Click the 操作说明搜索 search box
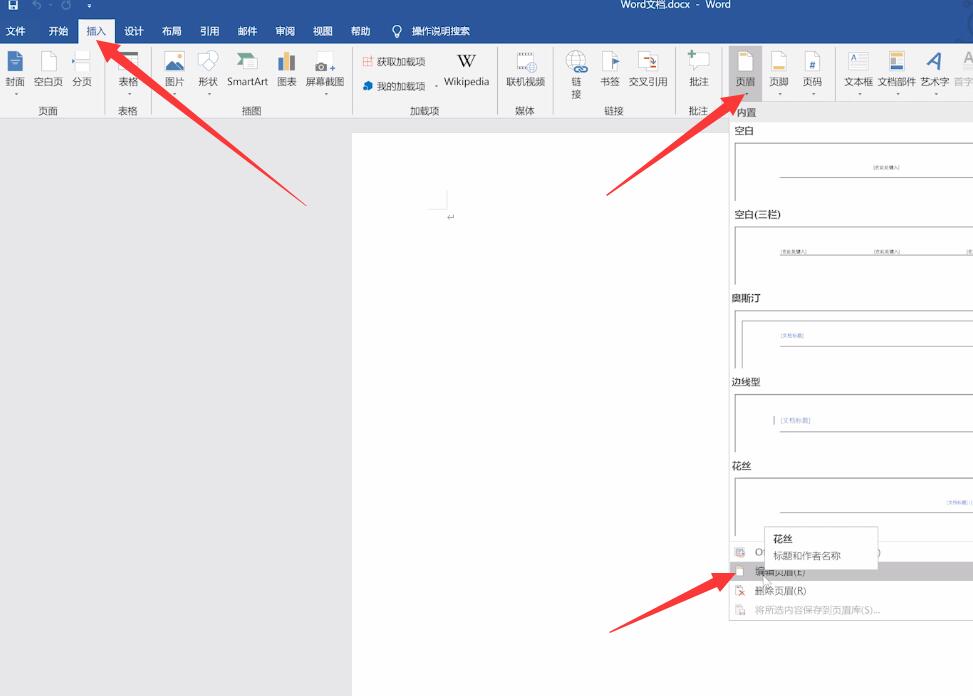973x696 pixels. [441, 31]
